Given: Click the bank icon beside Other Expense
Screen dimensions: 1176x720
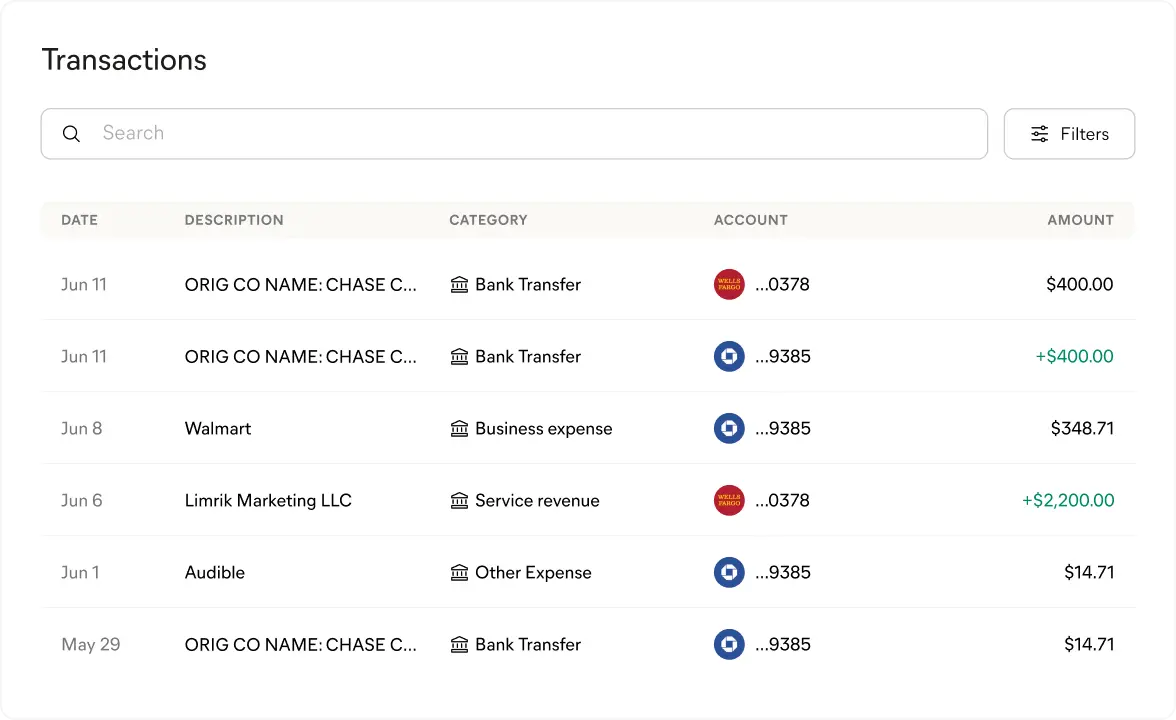Looking at the screenshot, I should pyautogui.click(x=460, y=573).
